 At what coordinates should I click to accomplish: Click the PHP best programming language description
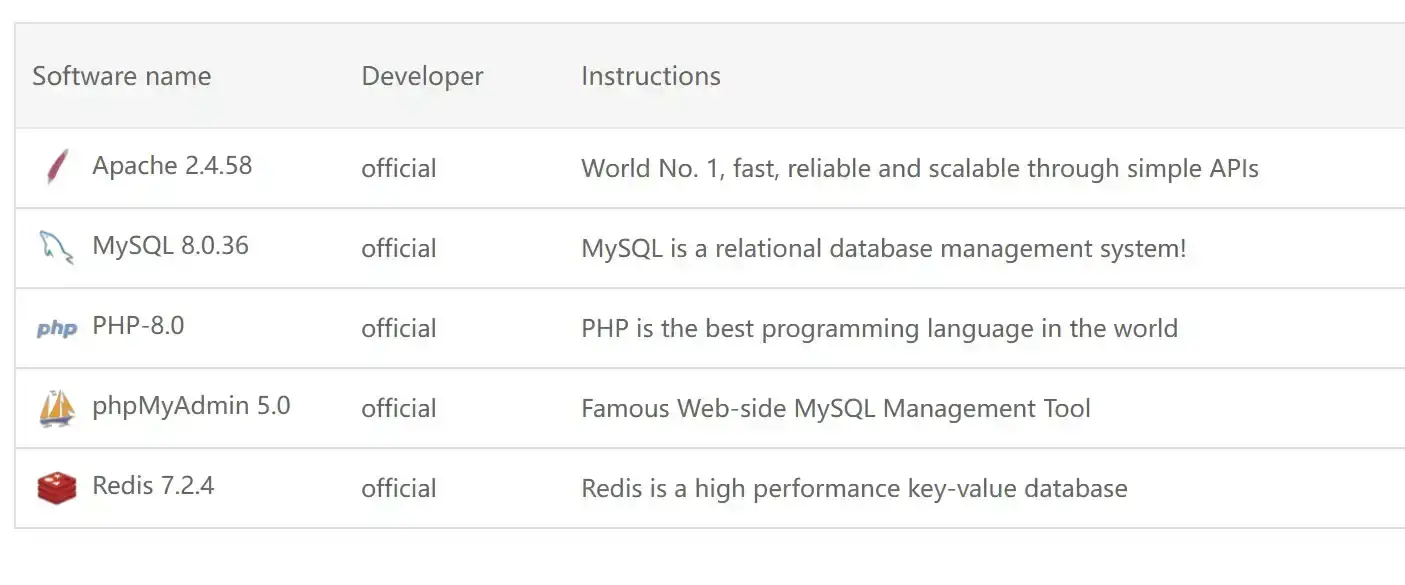click(x=879, y=328)
